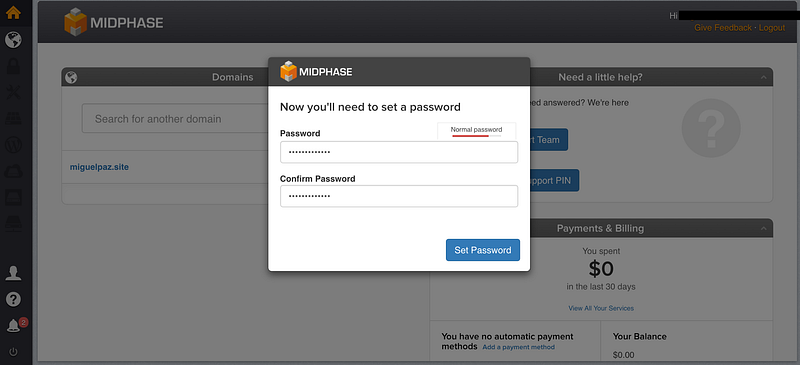Viewport: 800px width, 365px height.
Task: Focus the Password input field
Action: click(x=399, y=152)
